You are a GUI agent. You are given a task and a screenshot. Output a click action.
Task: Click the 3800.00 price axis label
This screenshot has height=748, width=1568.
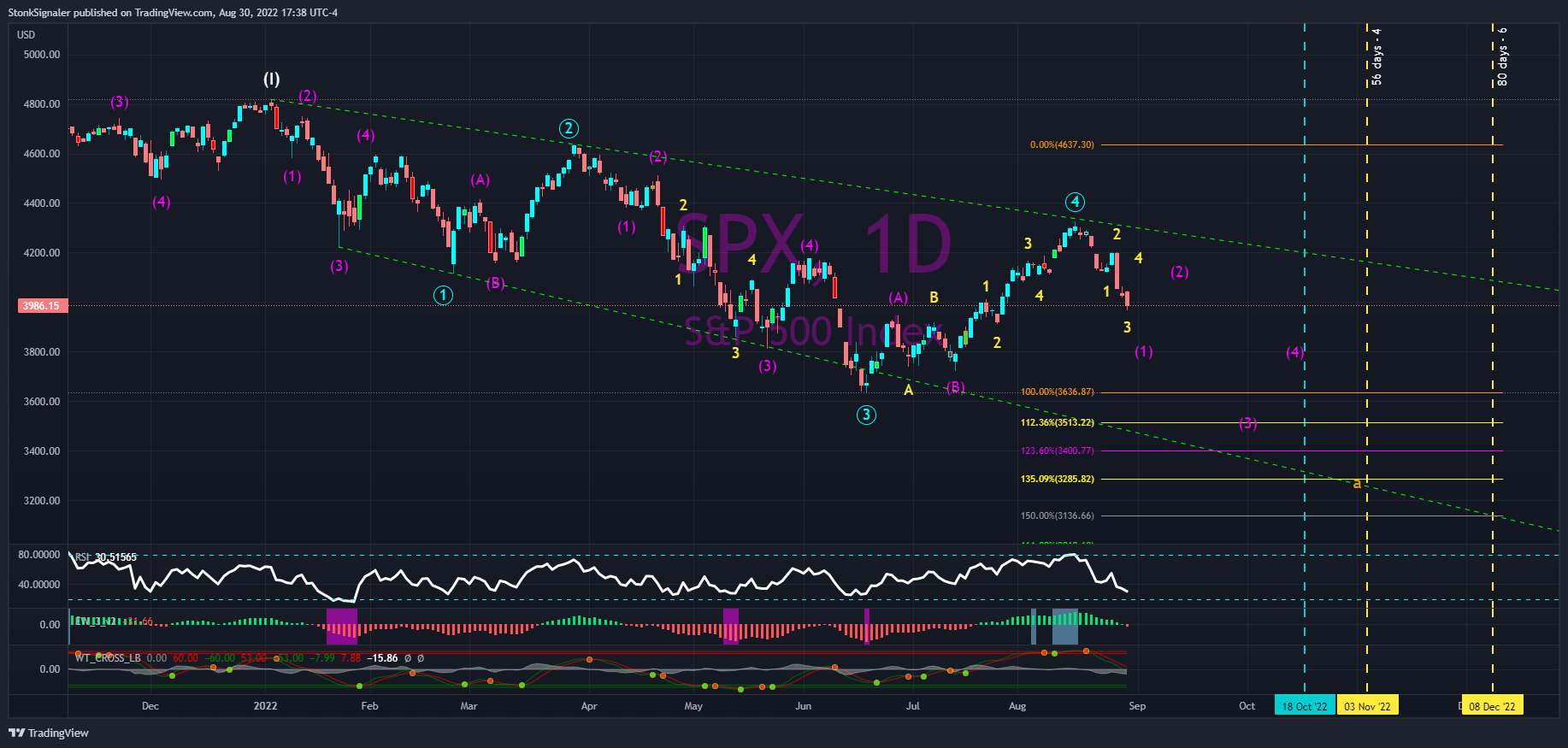[x=42, y=351]
